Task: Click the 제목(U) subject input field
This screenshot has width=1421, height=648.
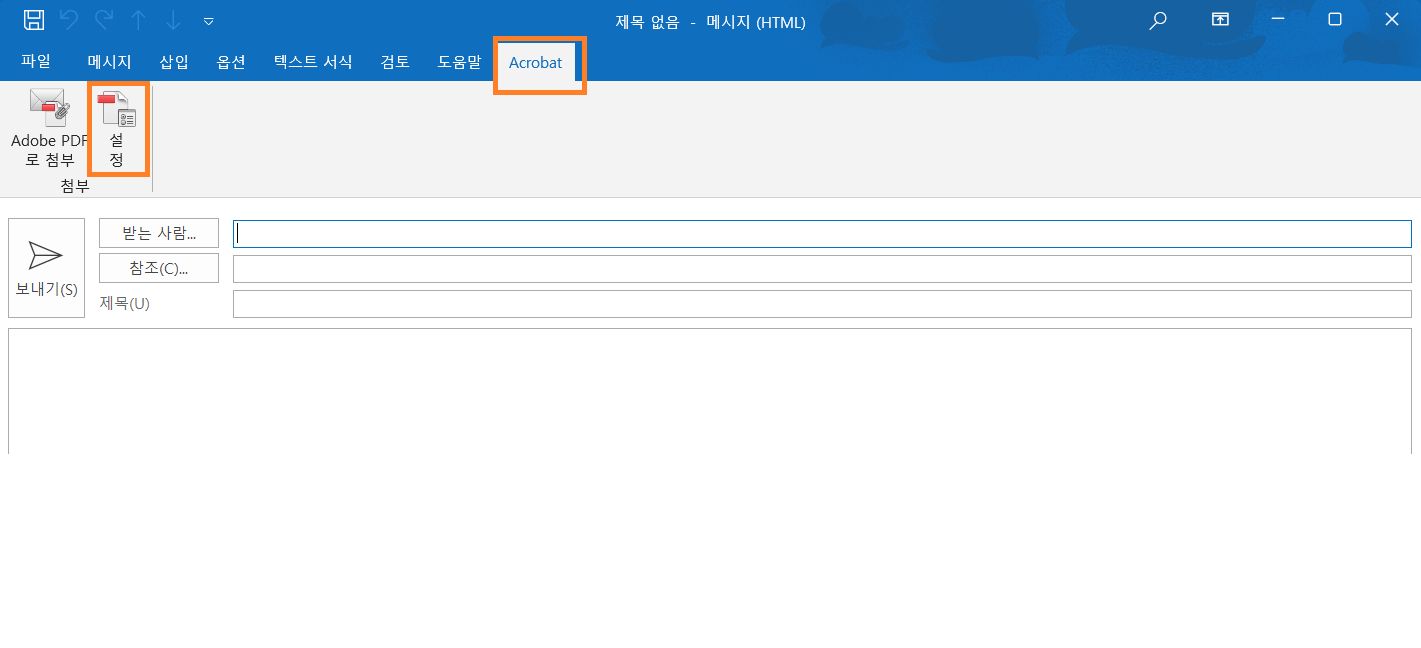Action: (820, 303)
